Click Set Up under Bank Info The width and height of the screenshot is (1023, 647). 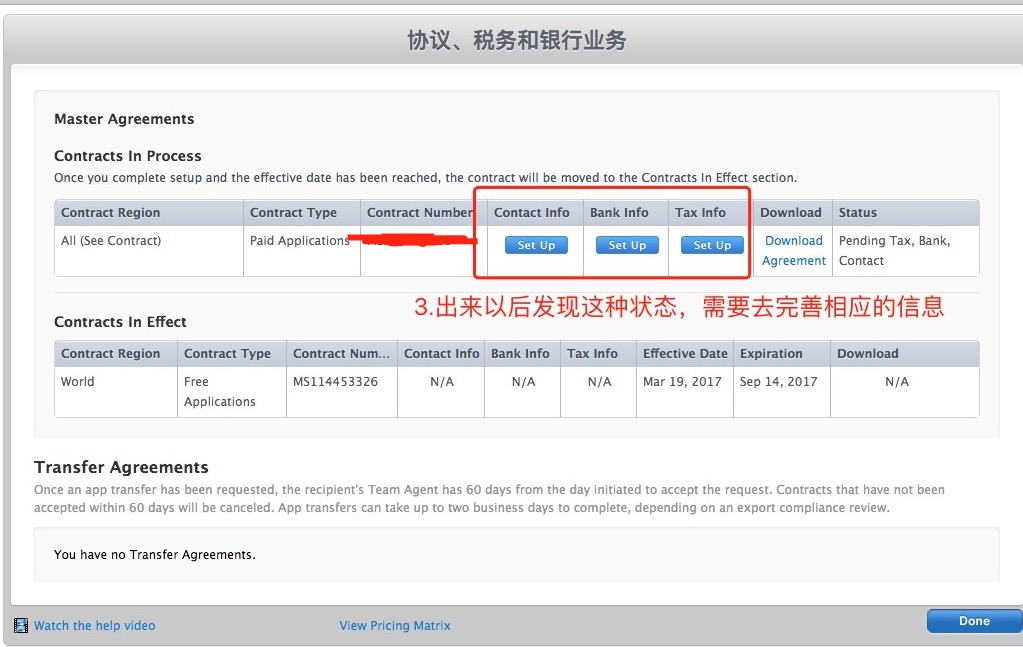[x=627, y=245]
